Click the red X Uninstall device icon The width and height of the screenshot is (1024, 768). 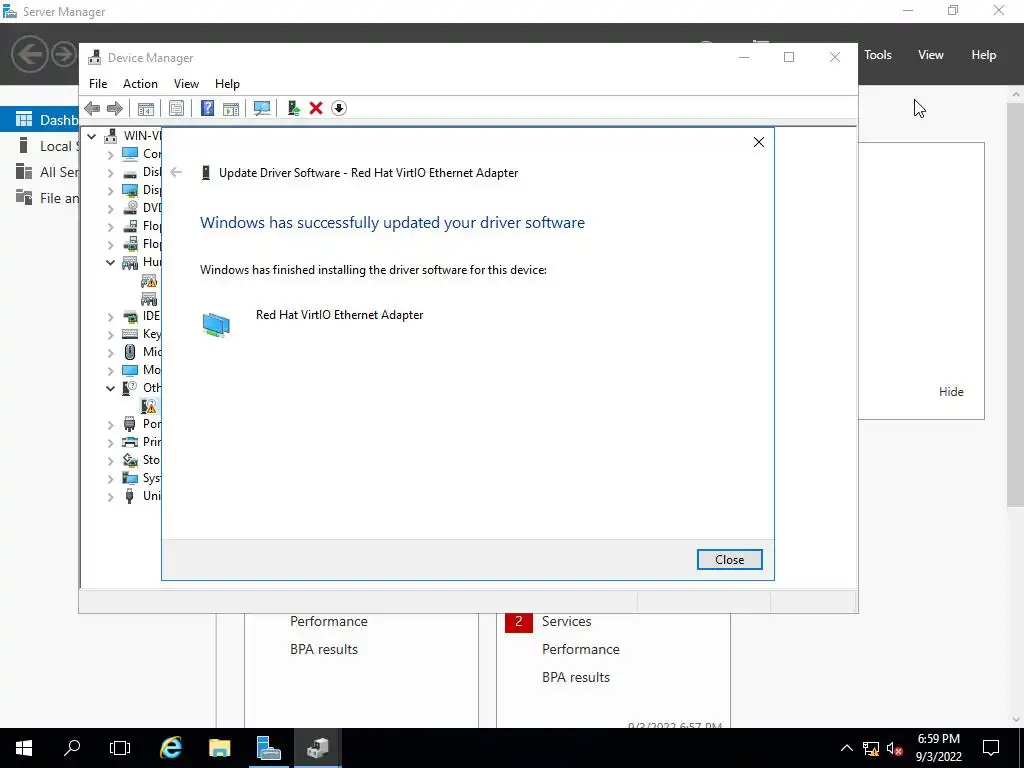[x=316, y=108]
